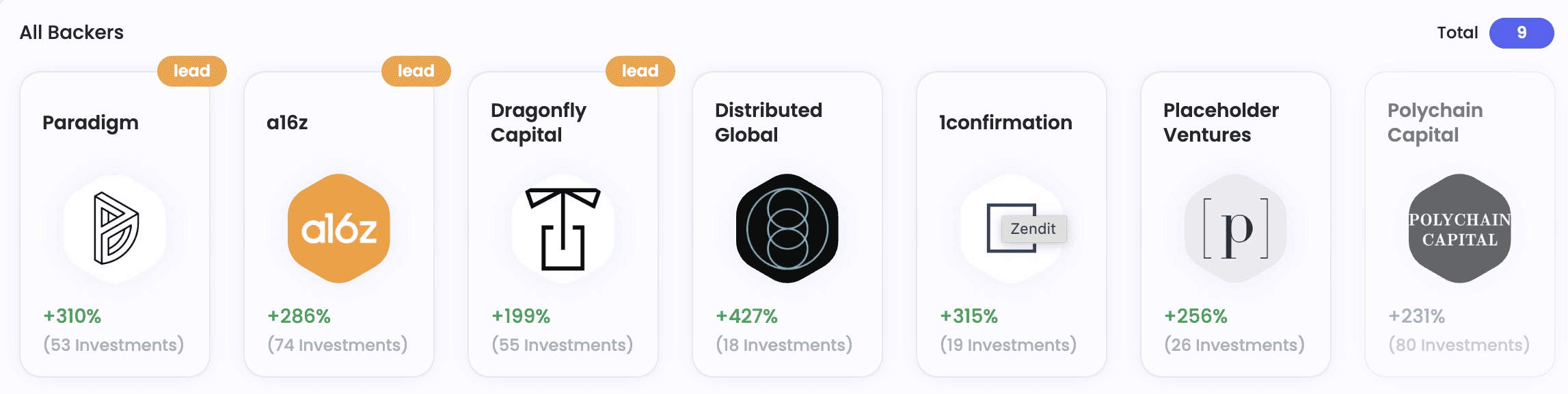Click the Total 9 counter pill
The width and height of the screenshot is (1568, 394).
(x=1522, y=32)
